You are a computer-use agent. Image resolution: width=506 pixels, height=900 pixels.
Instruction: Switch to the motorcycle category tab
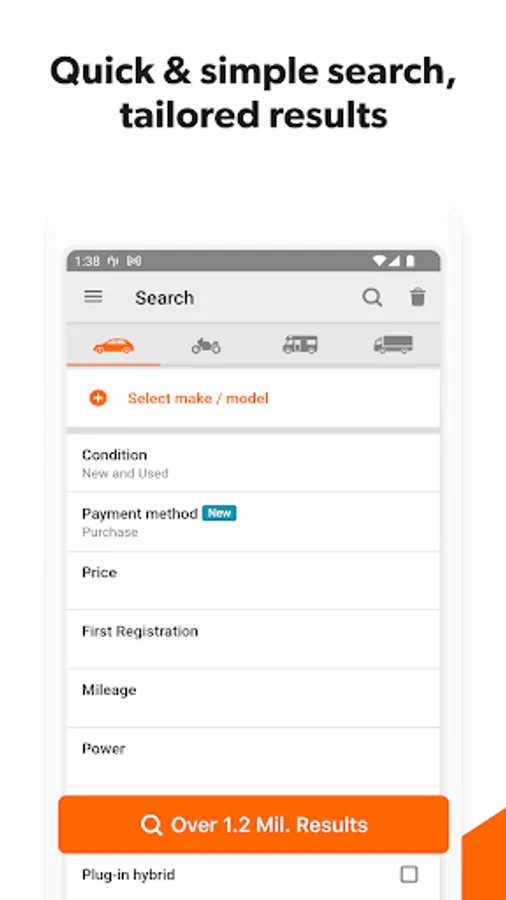[206, 346]
